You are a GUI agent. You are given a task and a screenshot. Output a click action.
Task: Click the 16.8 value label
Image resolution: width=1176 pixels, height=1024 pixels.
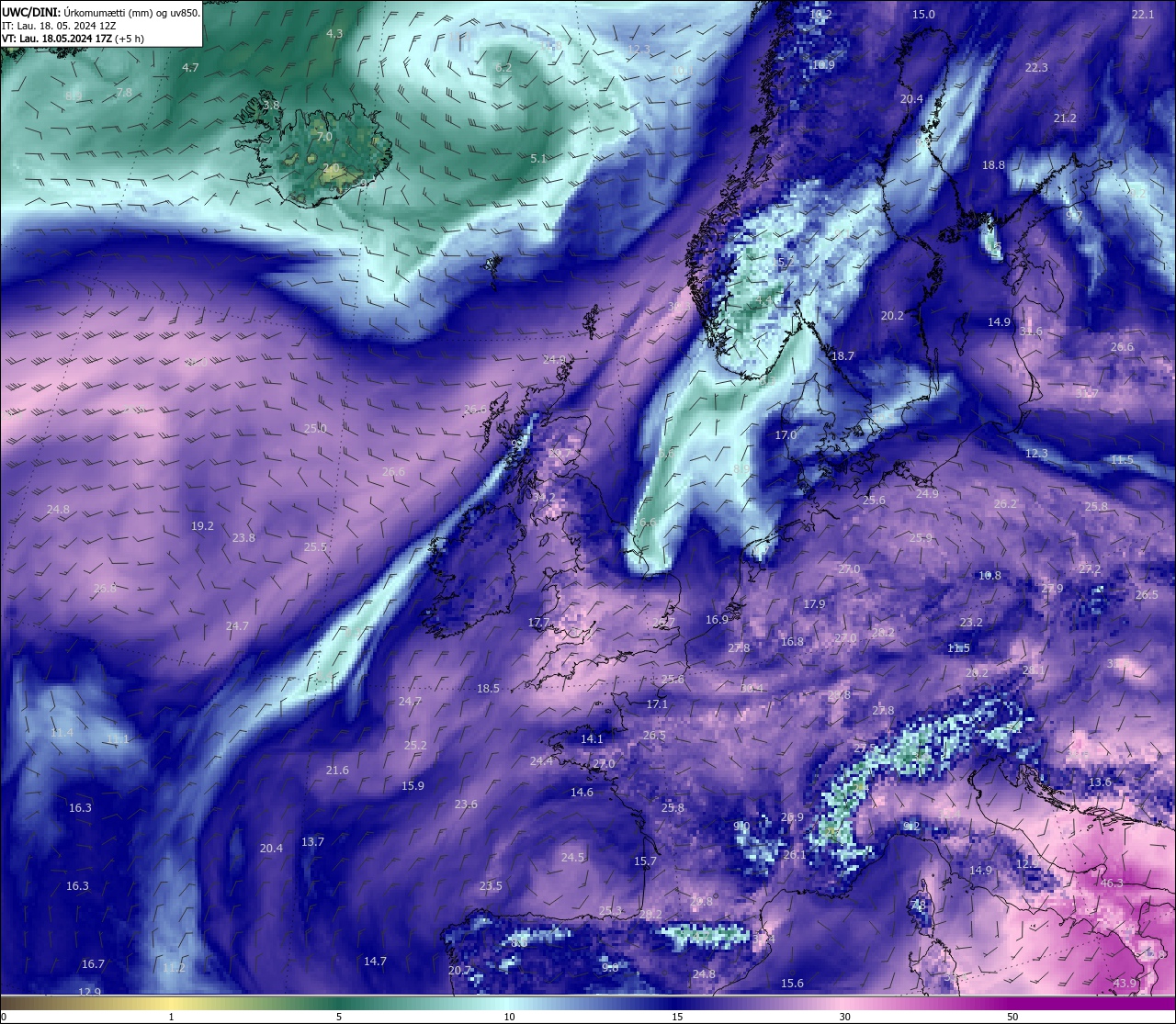tap(792, 642)
